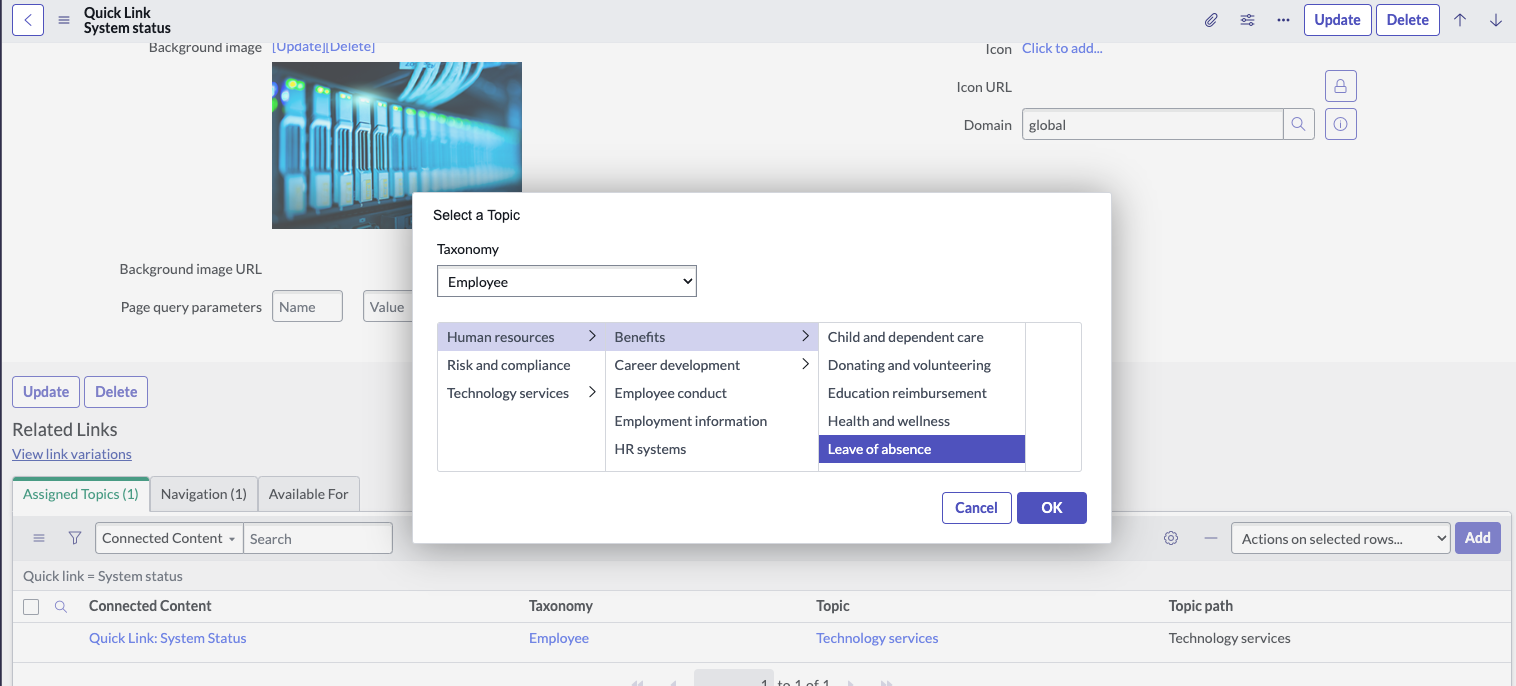Click [Update] link for Background image
The width and height of the screenshot is (1516, 686).
(299, 47)
